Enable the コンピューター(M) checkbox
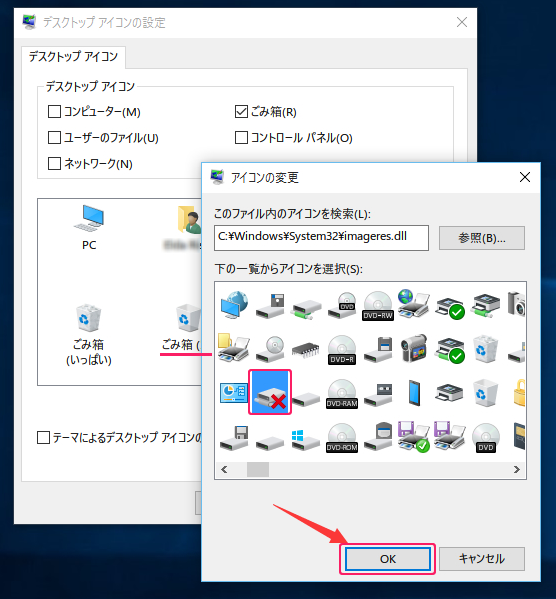 click(94, 112)
